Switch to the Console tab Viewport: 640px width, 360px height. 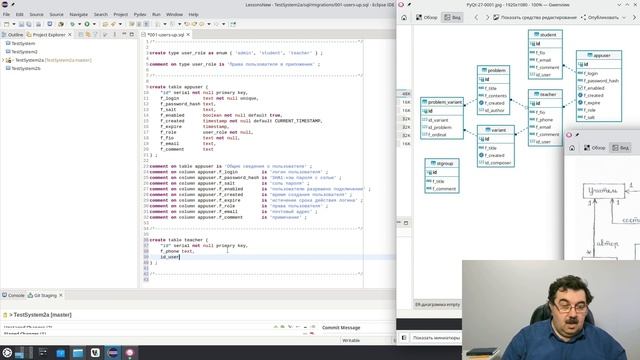click(x=13, y=295)
